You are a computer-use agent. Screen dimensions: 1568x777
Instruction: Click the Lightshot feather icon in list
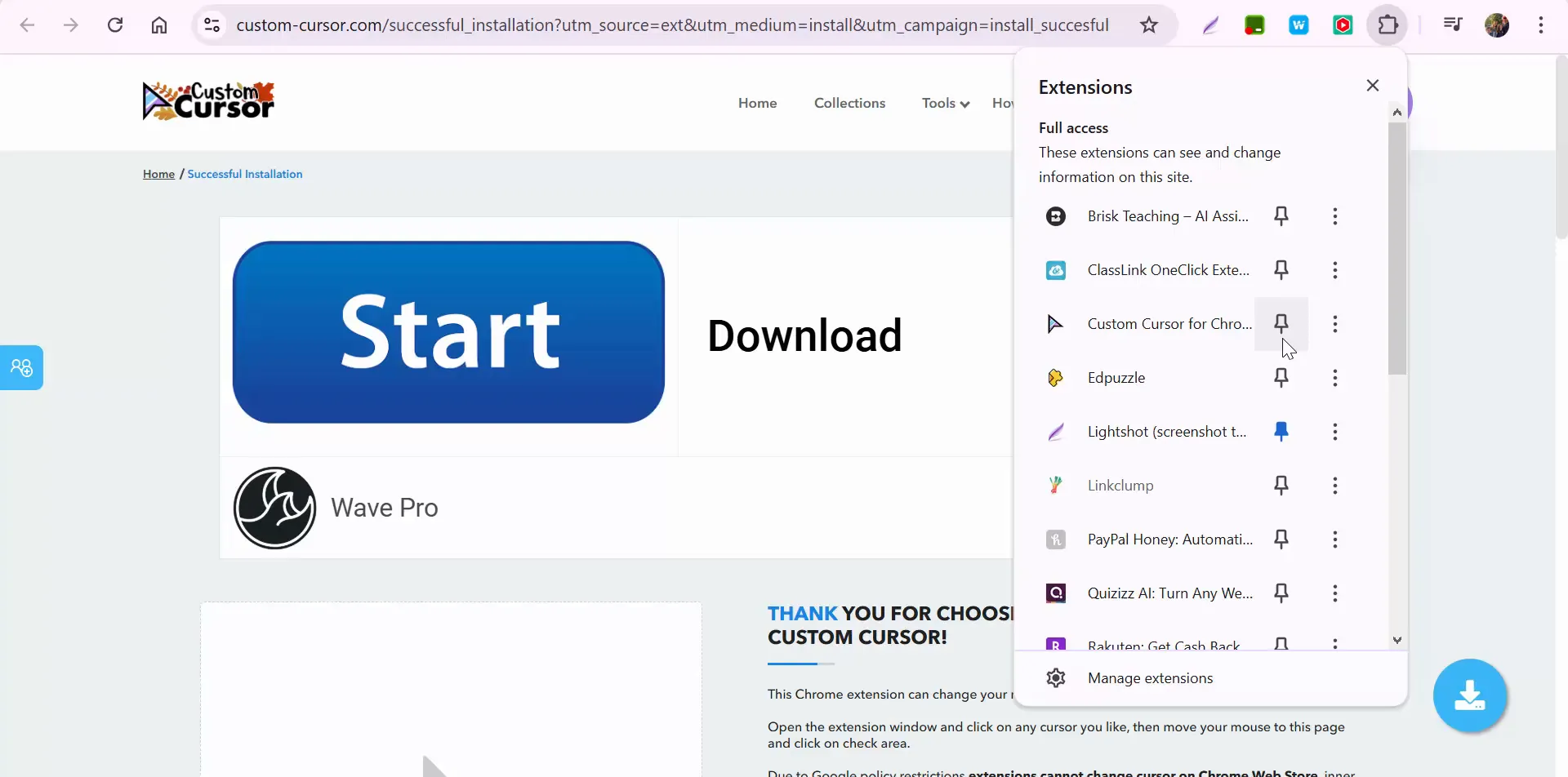tap(1056, 432)
